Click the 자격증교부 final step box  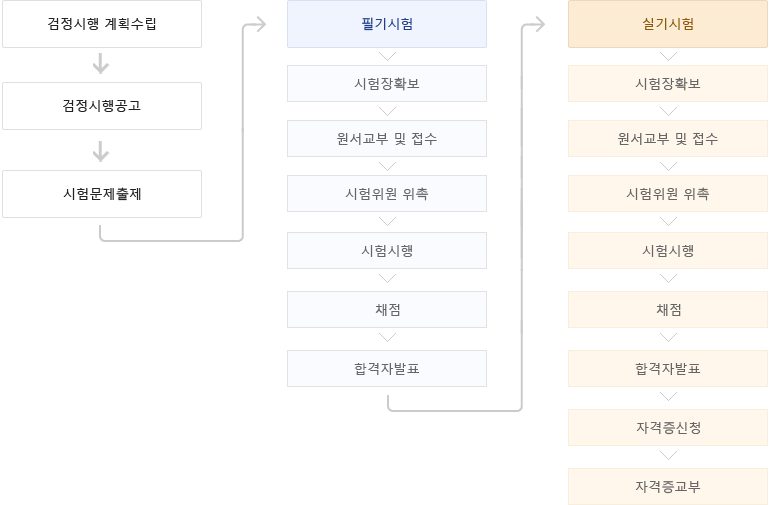(668, 486)
